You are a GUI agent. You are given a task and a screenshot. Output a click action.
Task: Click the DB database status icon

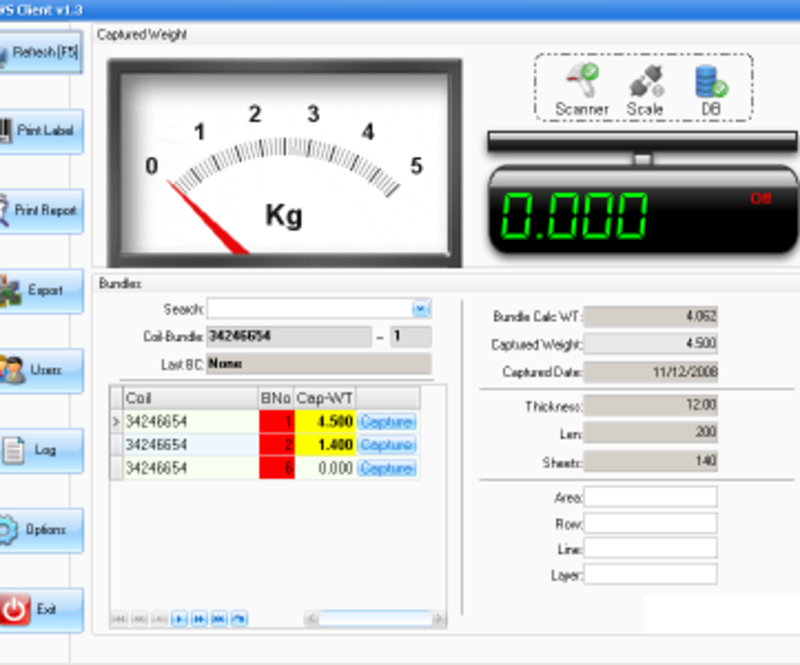(x=711, y=82)
